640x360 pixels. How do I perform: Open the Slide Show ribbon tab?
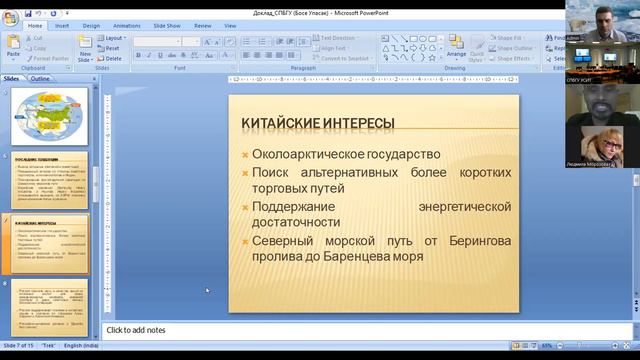tap(167, 26)
